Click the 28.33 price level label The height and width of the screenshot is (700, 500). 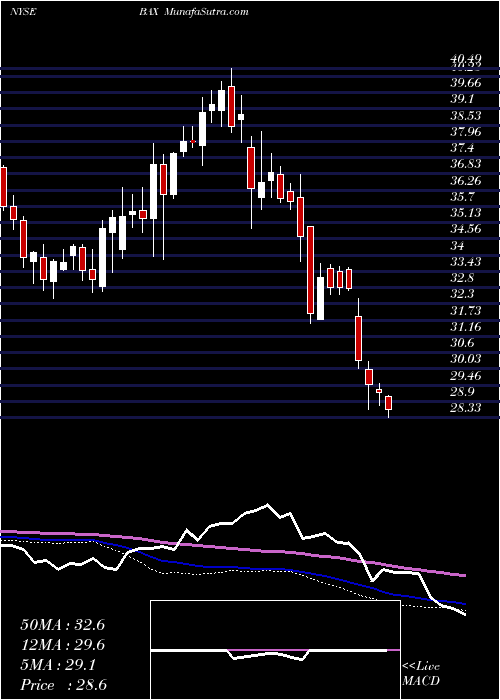[x=466, y=408]
